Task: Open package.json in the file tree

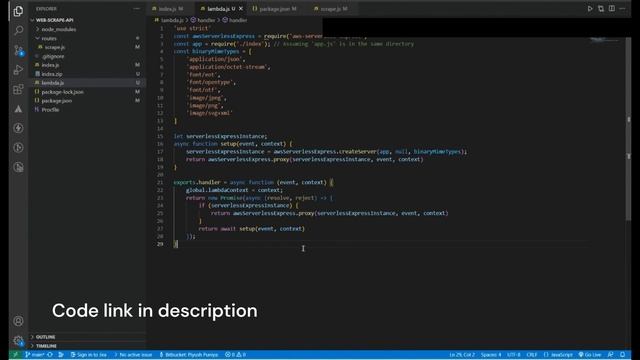Action: (x=56, y=101)
